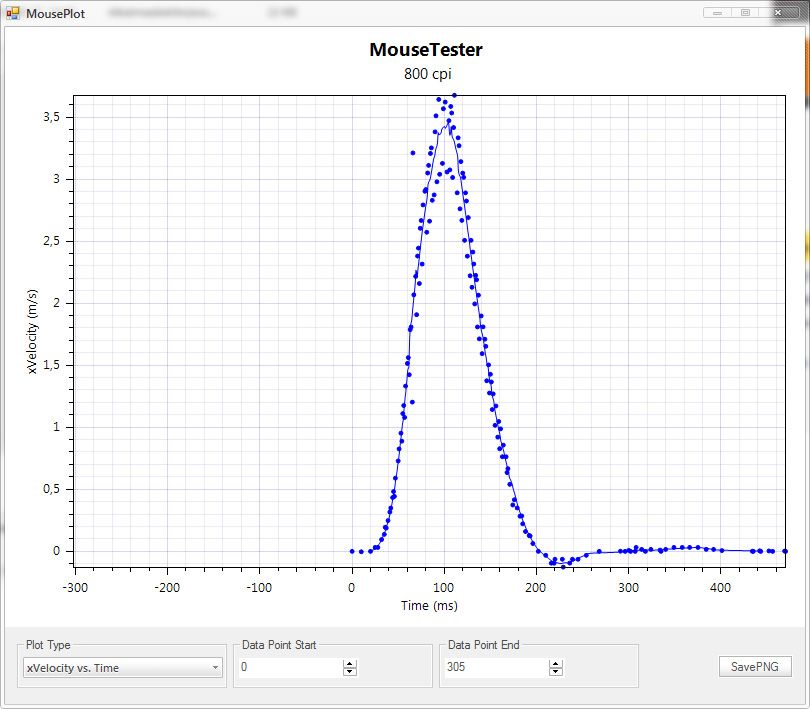The height and width of the screenshot is (709, 810).
Task: Click the Data Point Start label
Action: (279, 645)
